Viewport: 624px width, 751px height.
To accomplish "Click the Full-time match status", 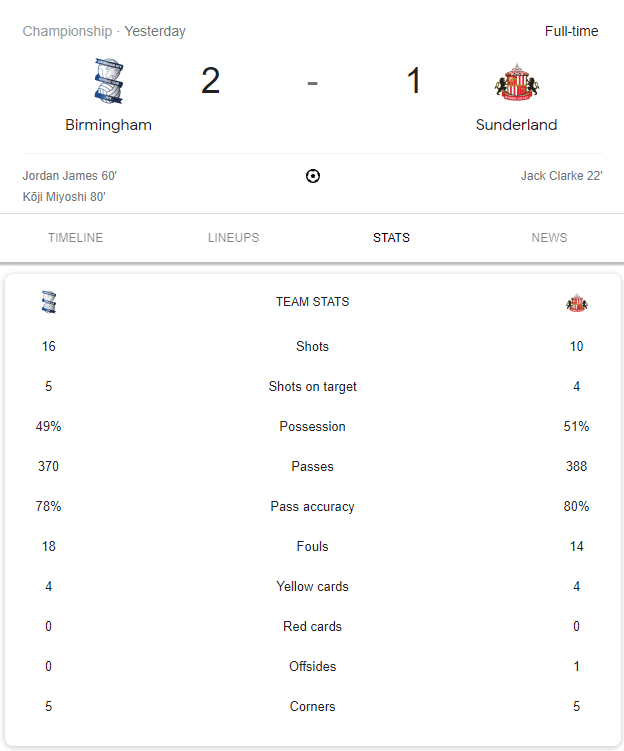I will pos(571,31).
